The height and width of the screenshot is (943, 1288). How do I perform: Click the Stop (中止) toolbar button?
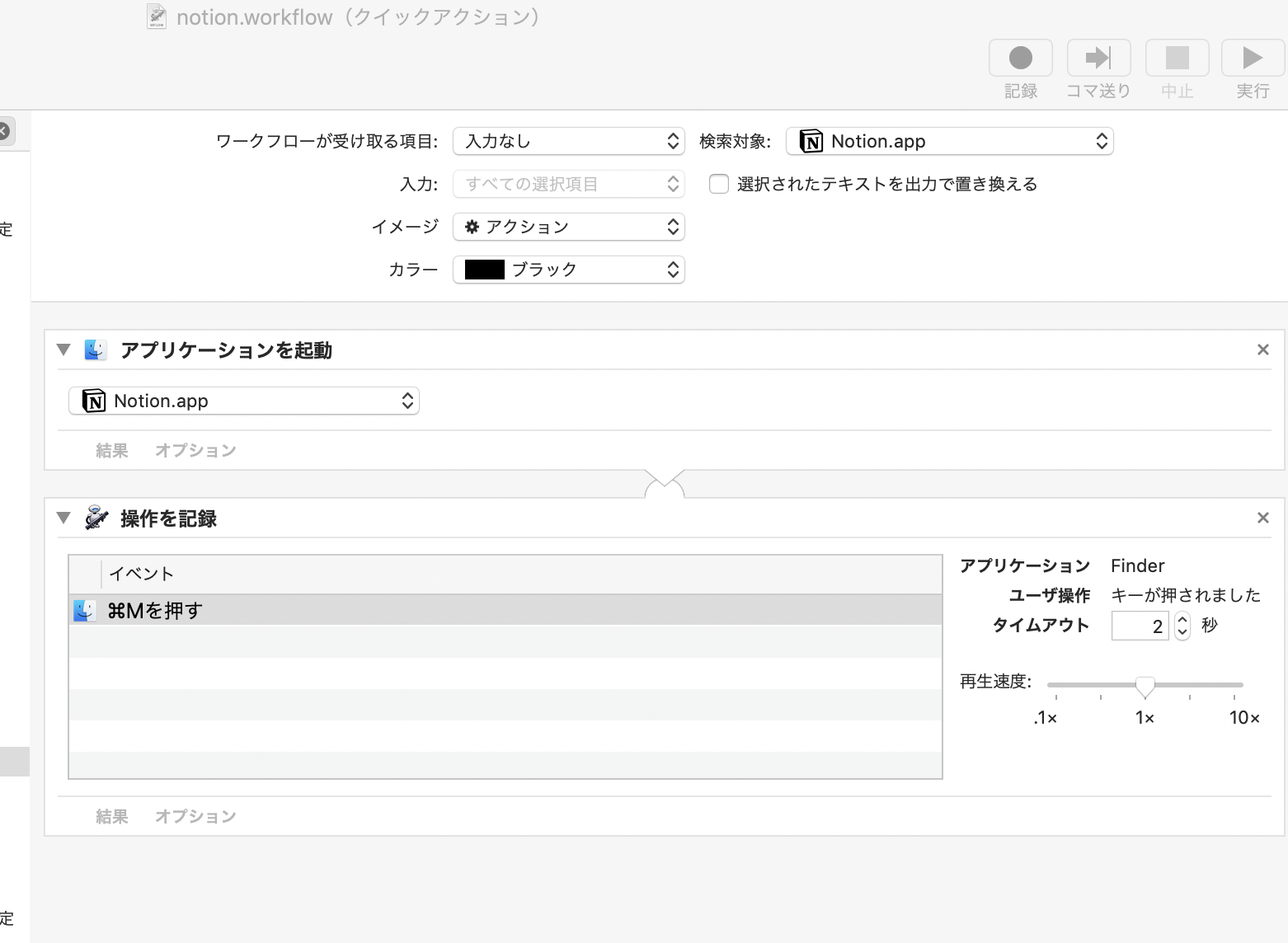[x=1177, y=59]
